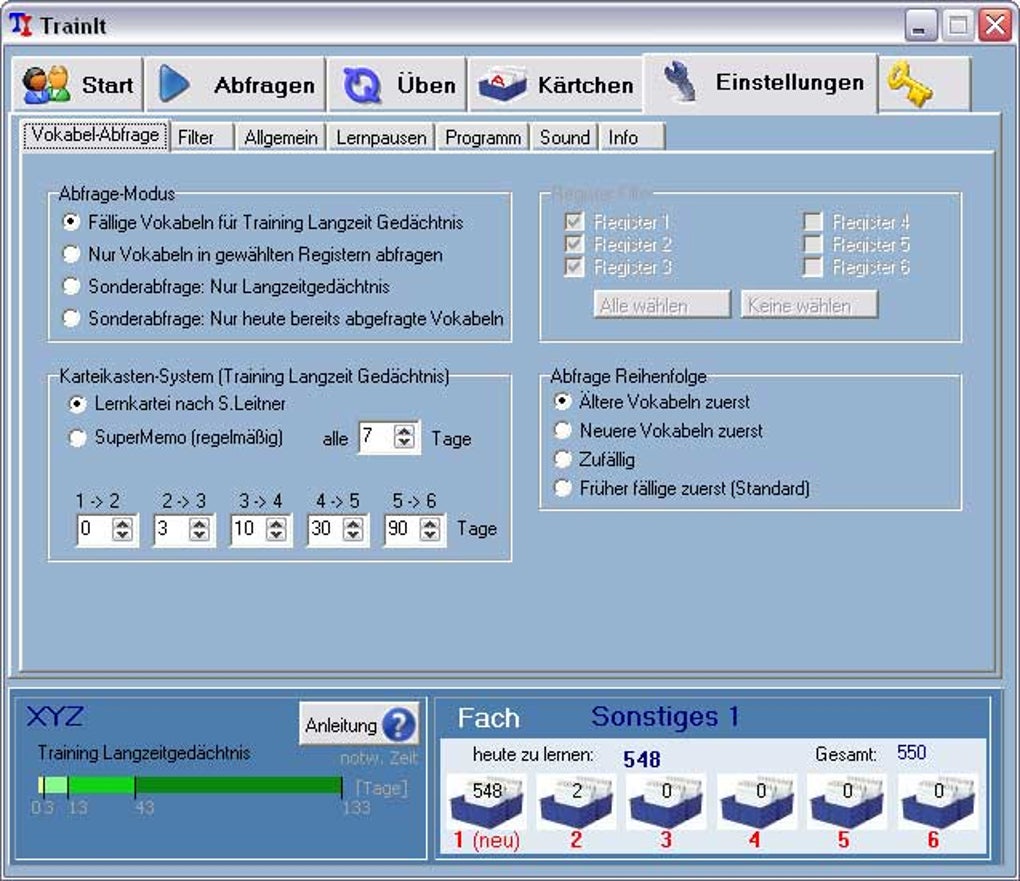Screen dimensions: 1020x881
Task: Adjust the SuperMemo 'alle 7 Tage' spinner arrows
Action: click(404, 437)
